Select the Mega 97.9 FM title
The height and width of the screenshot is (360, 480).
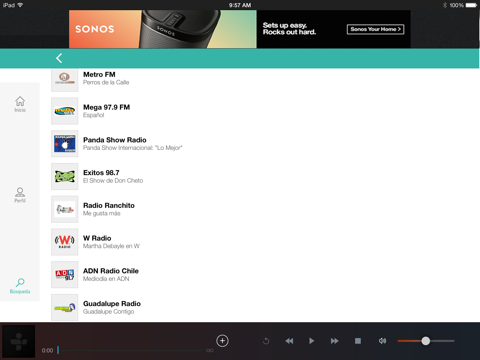[106, 107]
